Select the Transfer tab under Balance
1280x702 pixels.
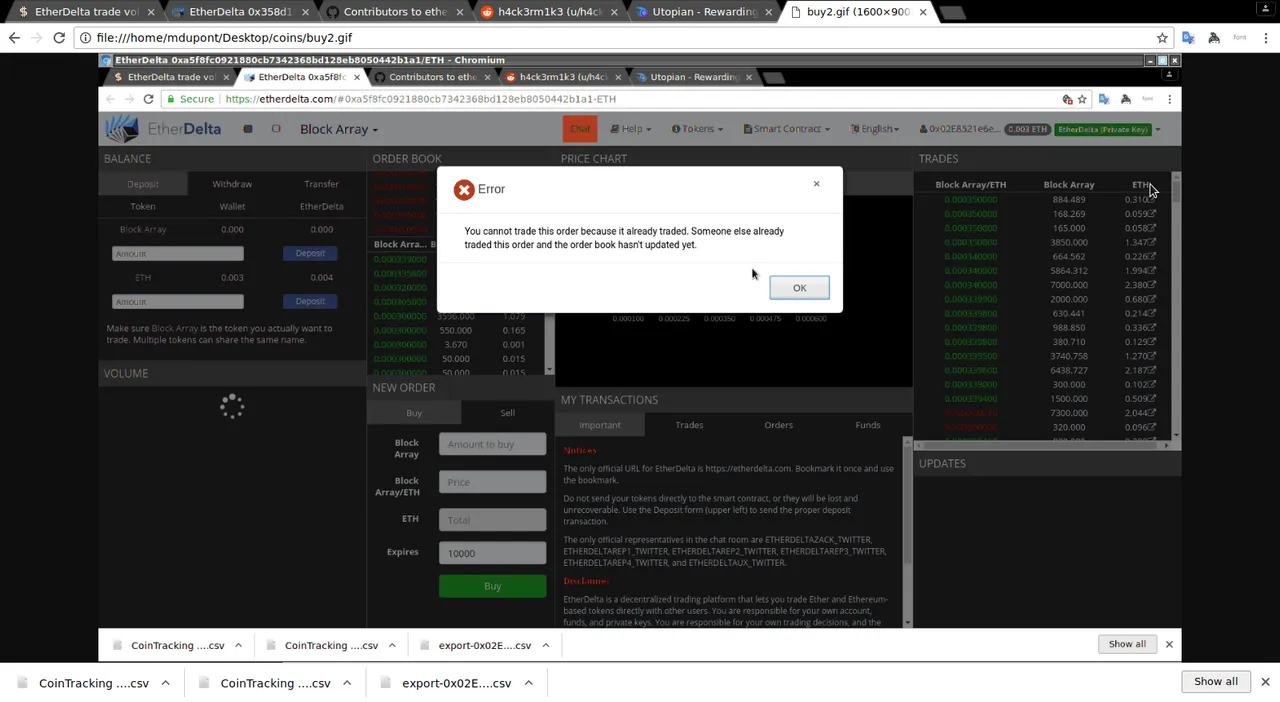[x=321, y=184]
